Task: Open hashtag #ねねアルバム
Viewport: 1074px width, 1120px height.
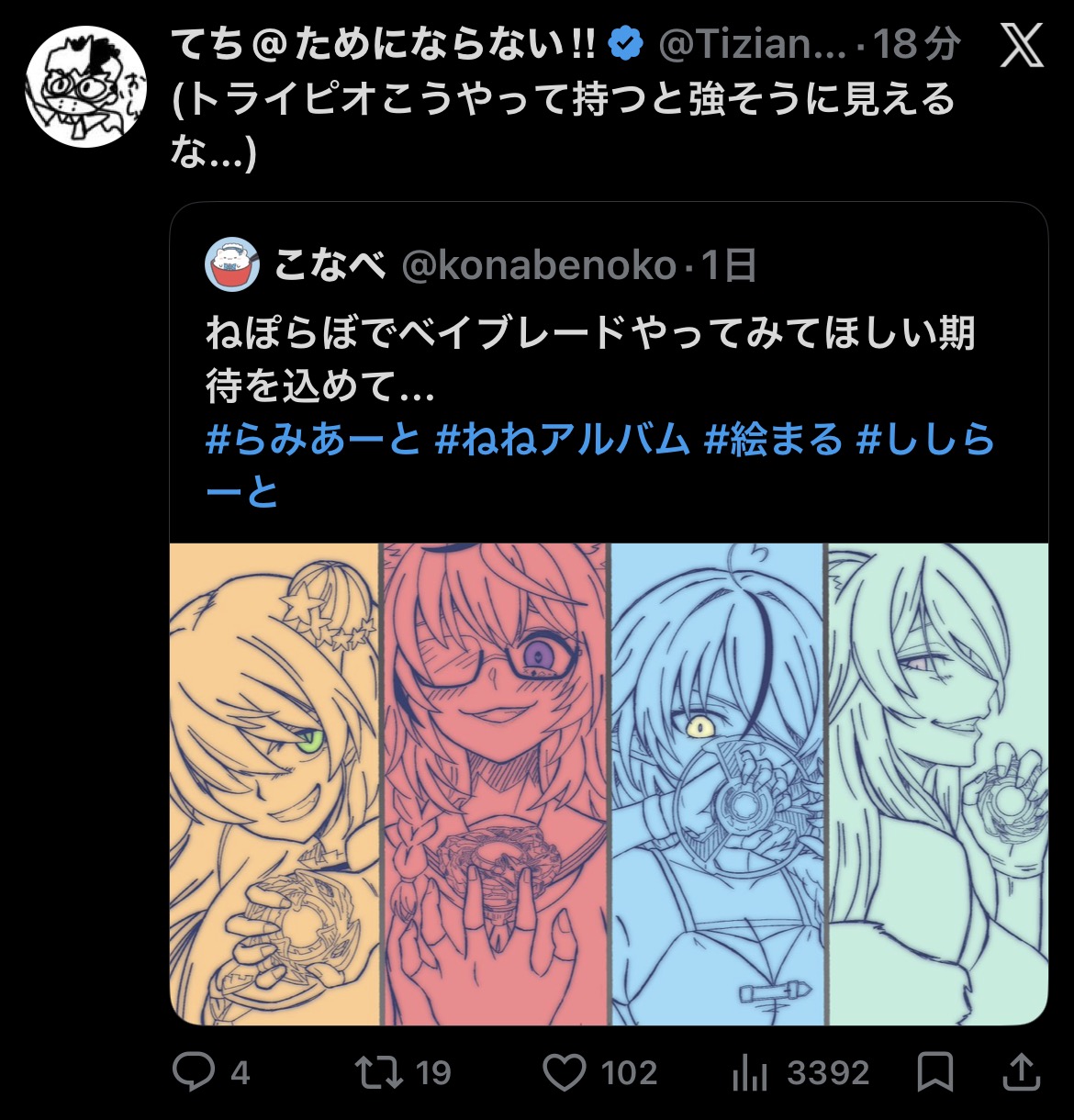Action: (562, 440)
